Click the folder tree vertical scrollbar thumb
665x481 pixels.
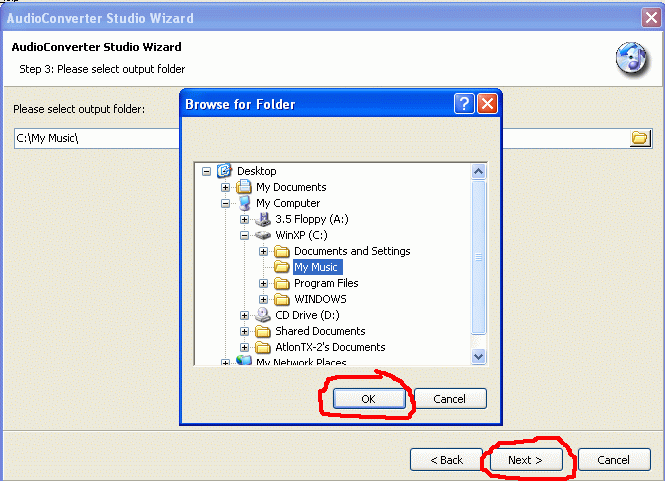pos(478,257)
